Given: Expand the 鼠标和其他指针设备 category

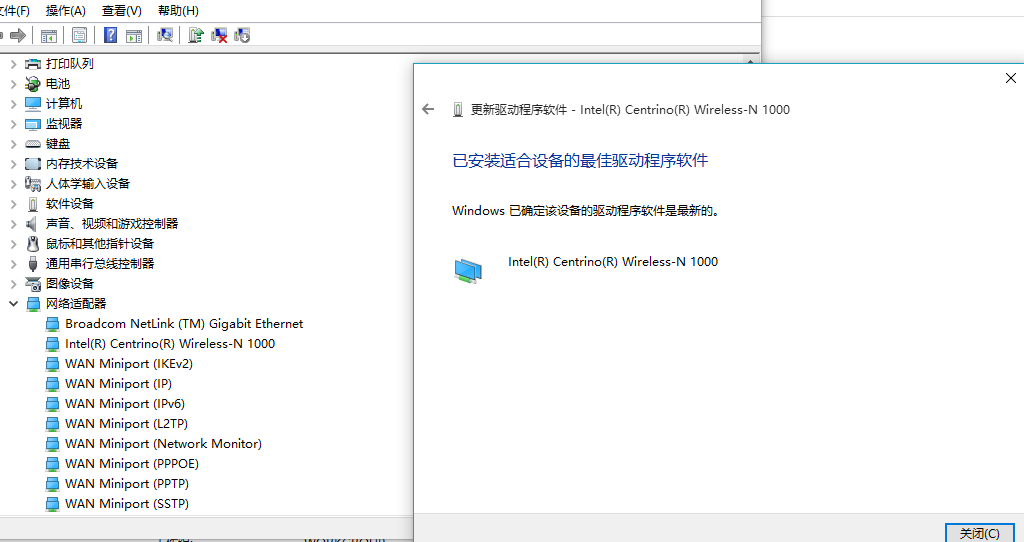Looking at the screenshot, I should pyautogui.click(x=13, y=244).
